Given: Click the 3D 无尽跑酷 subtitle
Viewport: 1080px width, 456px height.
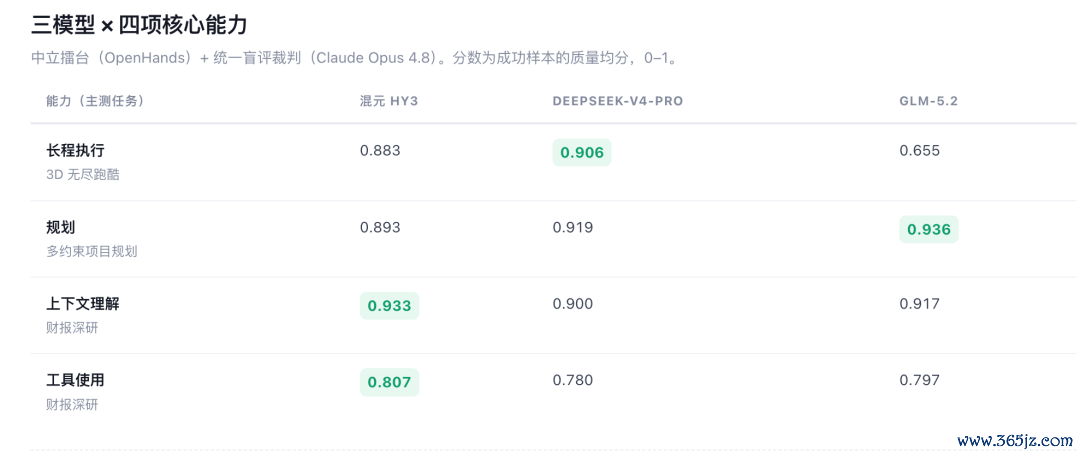Looking at the screenshot, I should click(83, 175).
